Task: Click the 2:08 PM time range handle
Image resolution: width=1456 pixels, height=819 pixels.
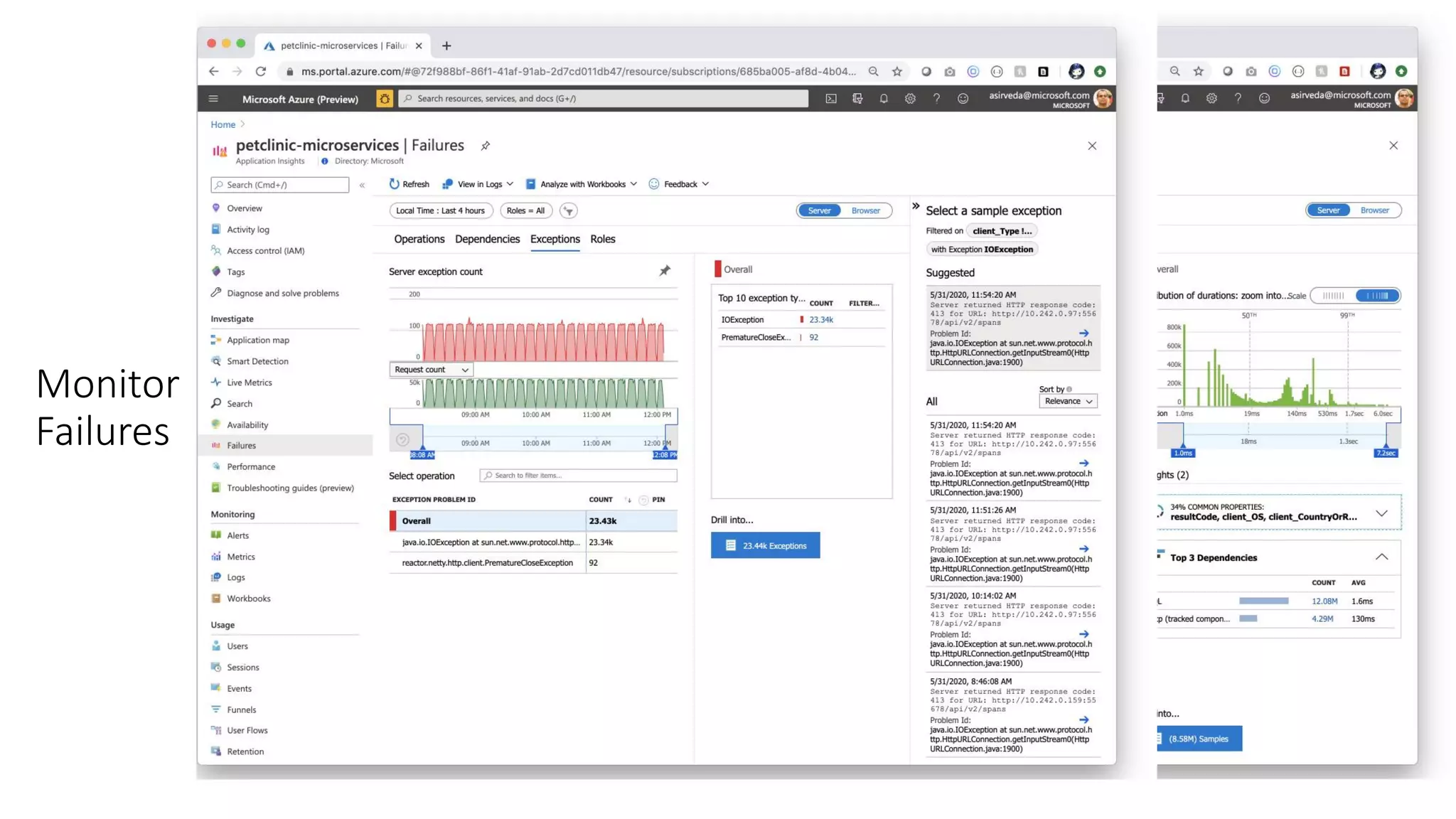Action: coord(665,455)
